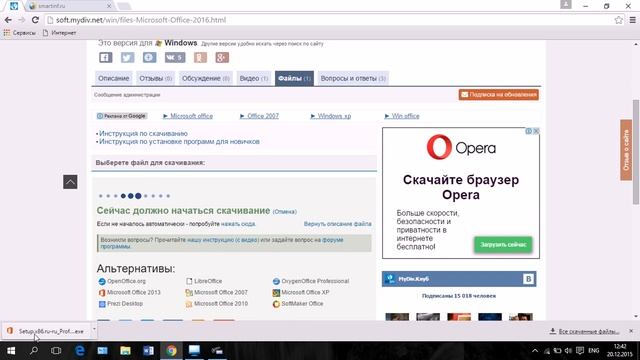Click Отмена download link

coord(284,212)
